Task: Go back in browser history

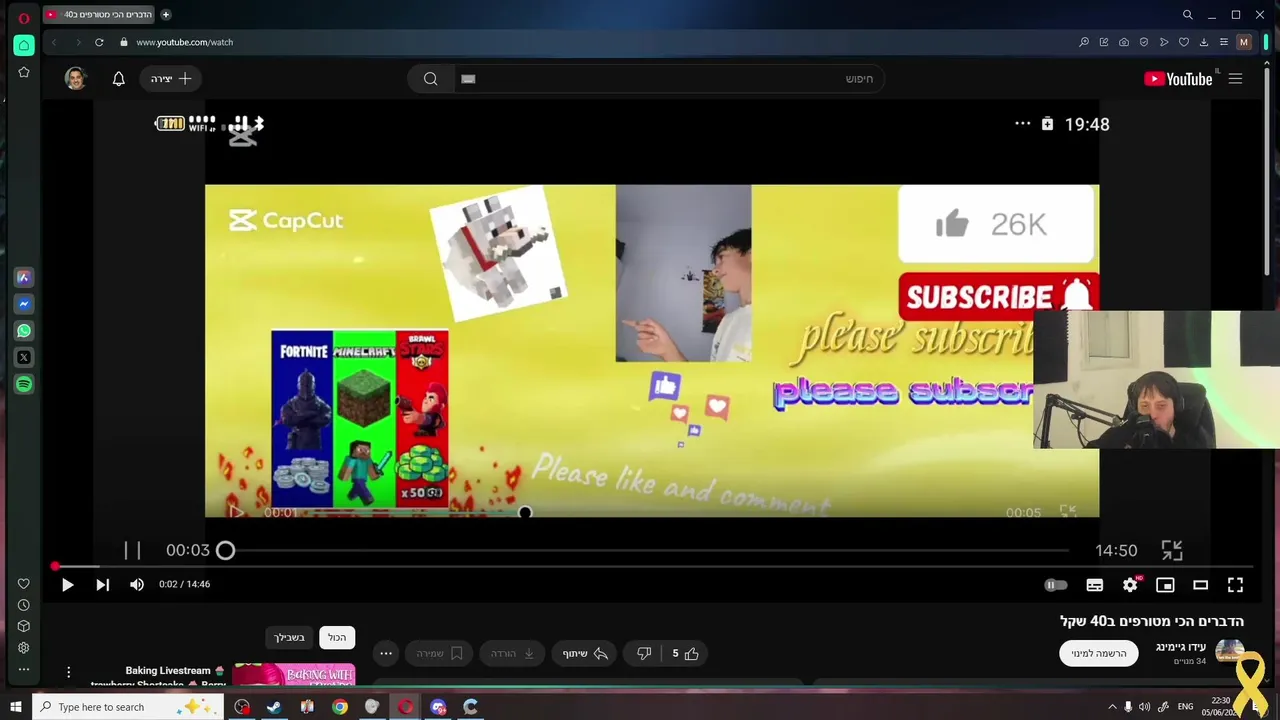Action: [x=54, y=42]
